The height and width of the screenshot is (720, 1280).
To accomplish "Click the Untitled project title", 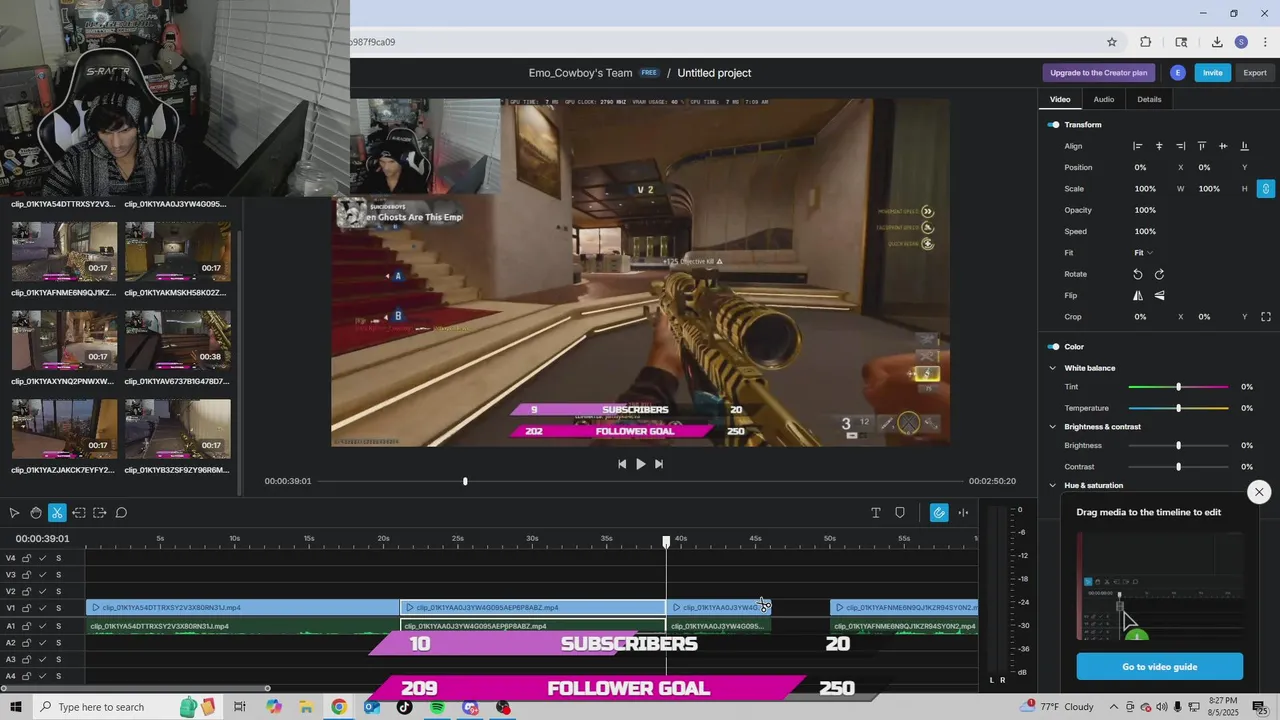I will click(x=714, y=73).
